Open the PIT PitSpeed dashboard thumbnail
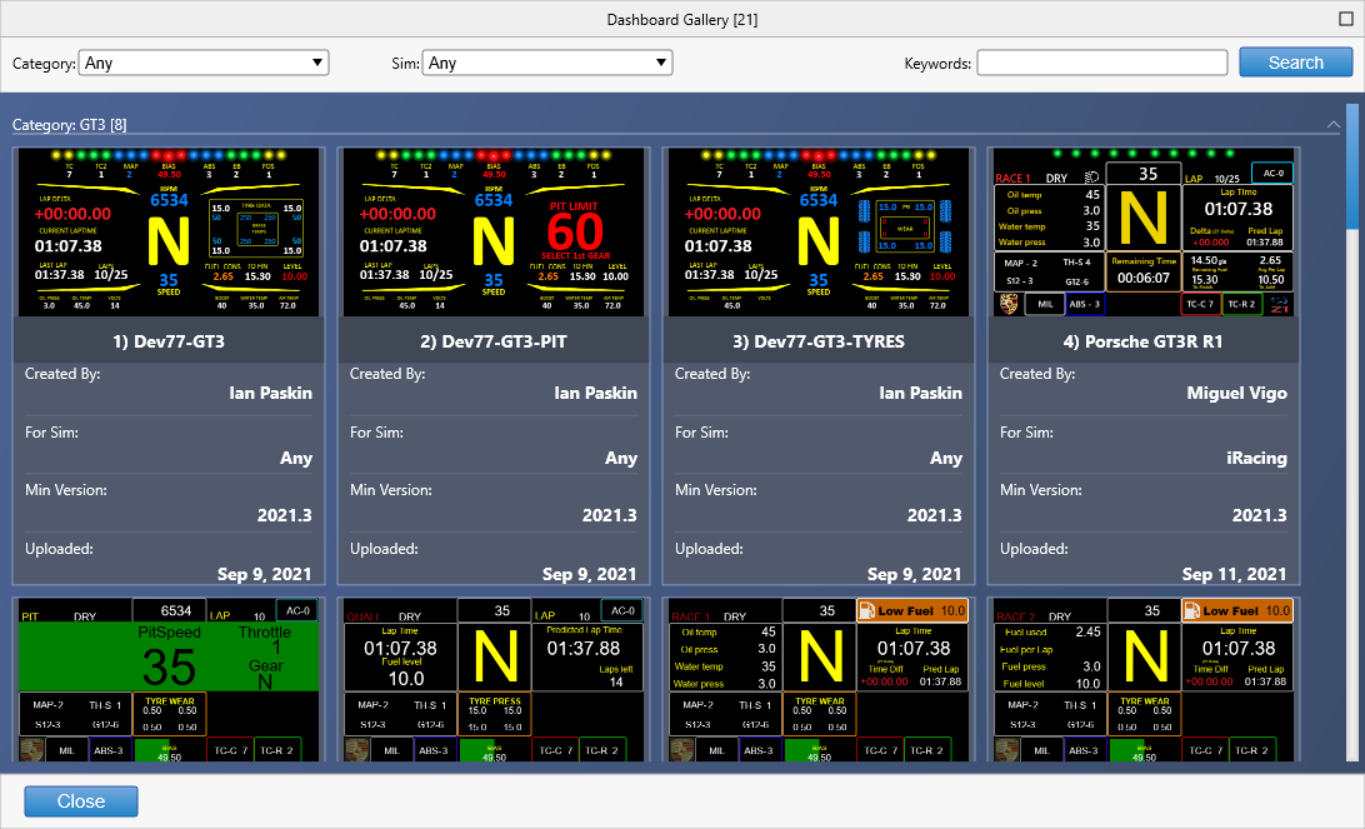This screenshot has width=1365, height=829. [168, 680]
